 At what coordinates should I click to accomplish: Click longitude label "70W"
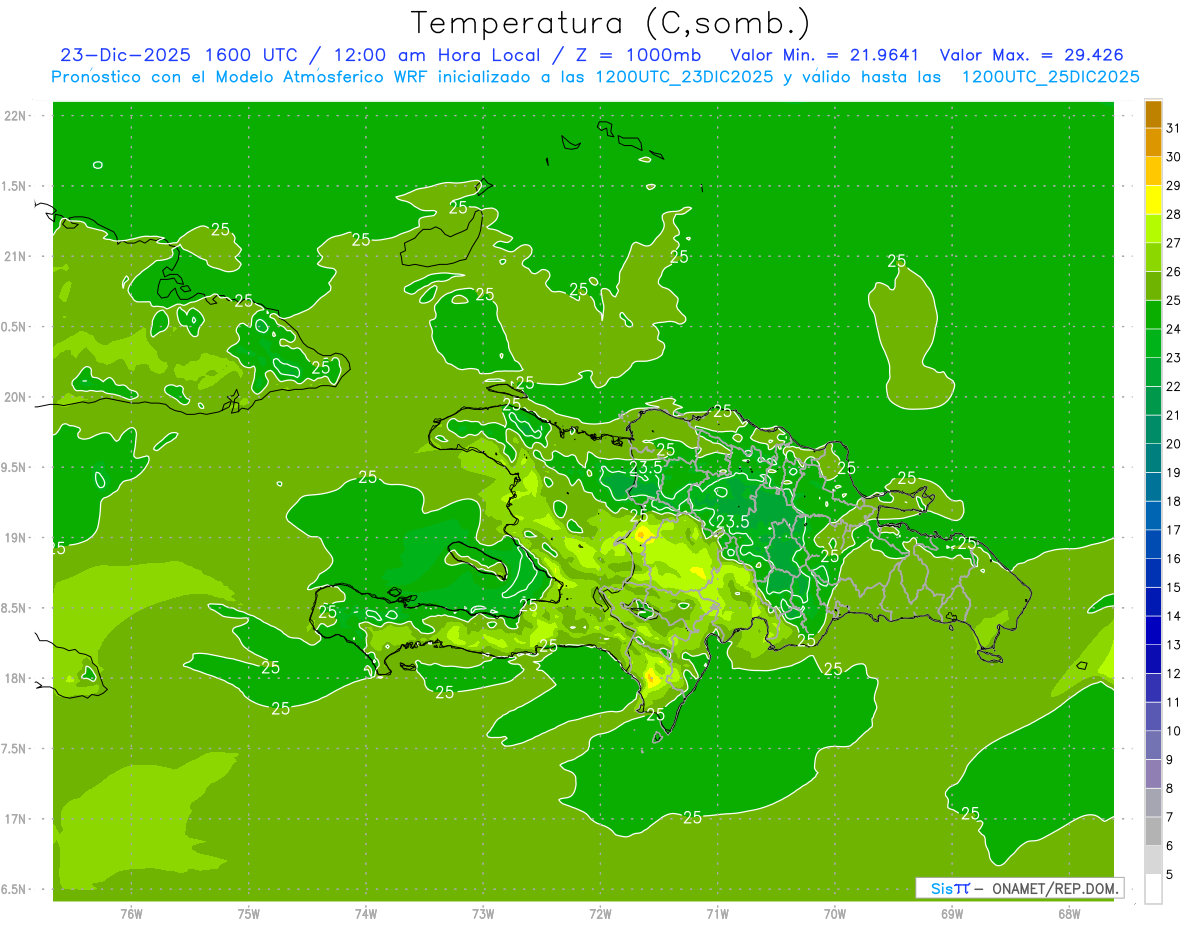(834, 913)
